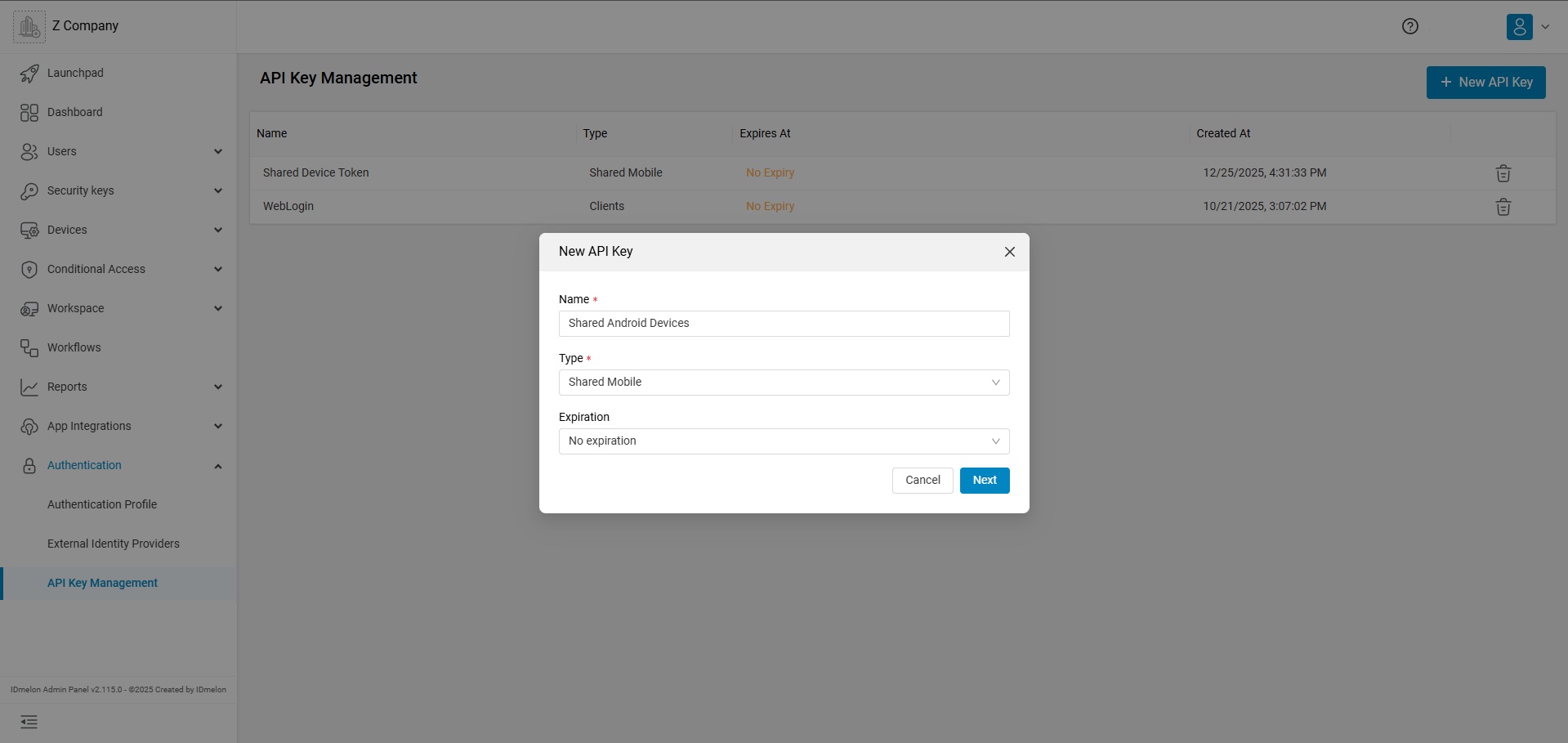Click the Launchpad rocket icon

pos(29,74)
